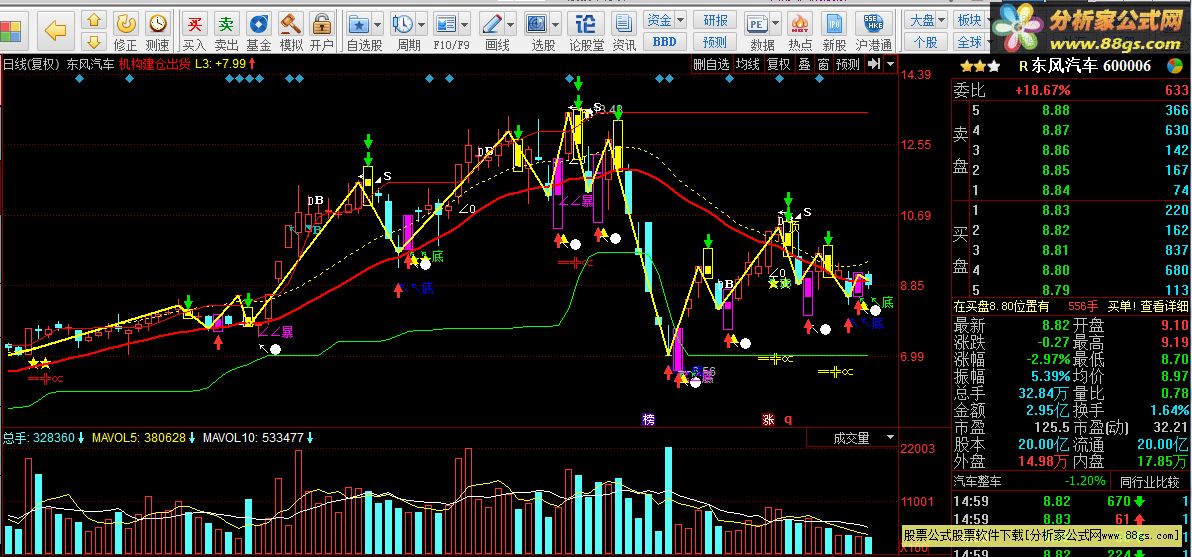
Task: Open the 数据 PE data icon
Action: [757, 24]
